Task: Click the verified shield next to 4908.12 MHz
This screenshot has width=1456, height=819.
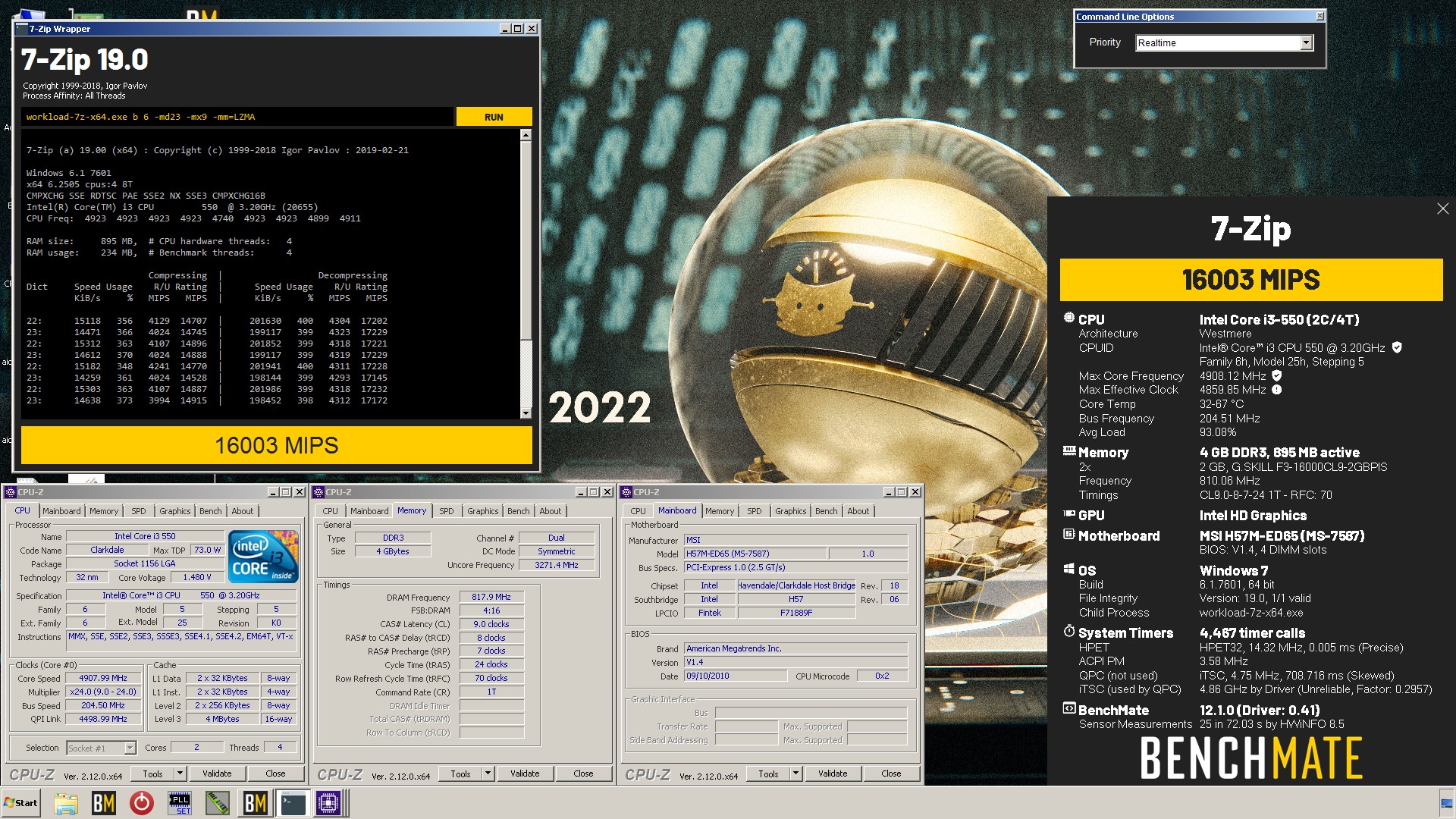Action: [1276, 375]
